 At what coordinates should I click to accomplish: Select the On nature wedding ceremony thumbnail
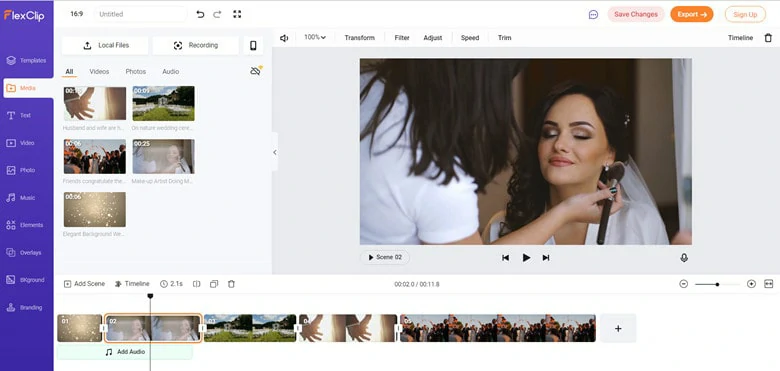[x=163, y=103]
